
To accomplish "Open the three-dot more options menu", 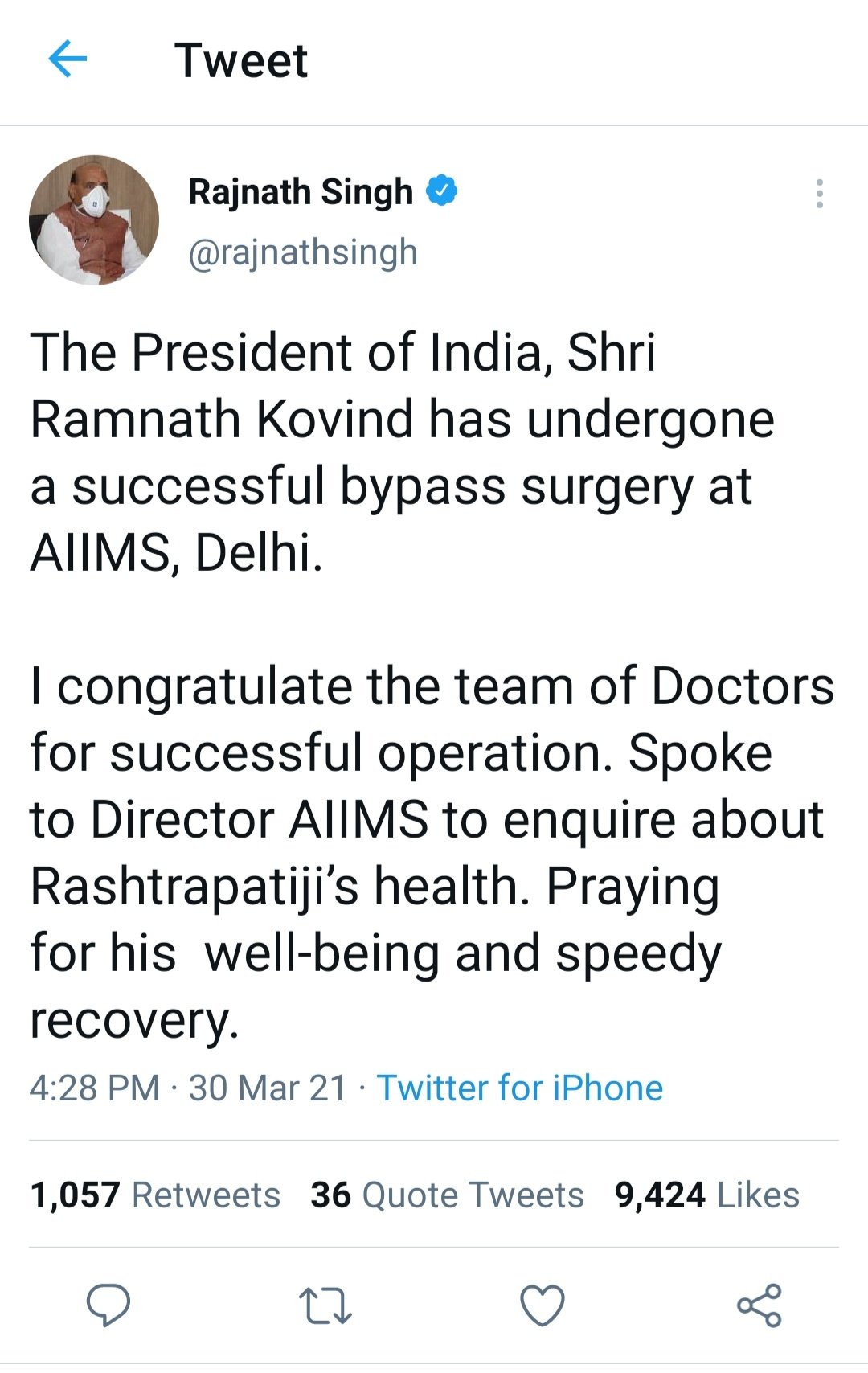I will click(819, 194).
